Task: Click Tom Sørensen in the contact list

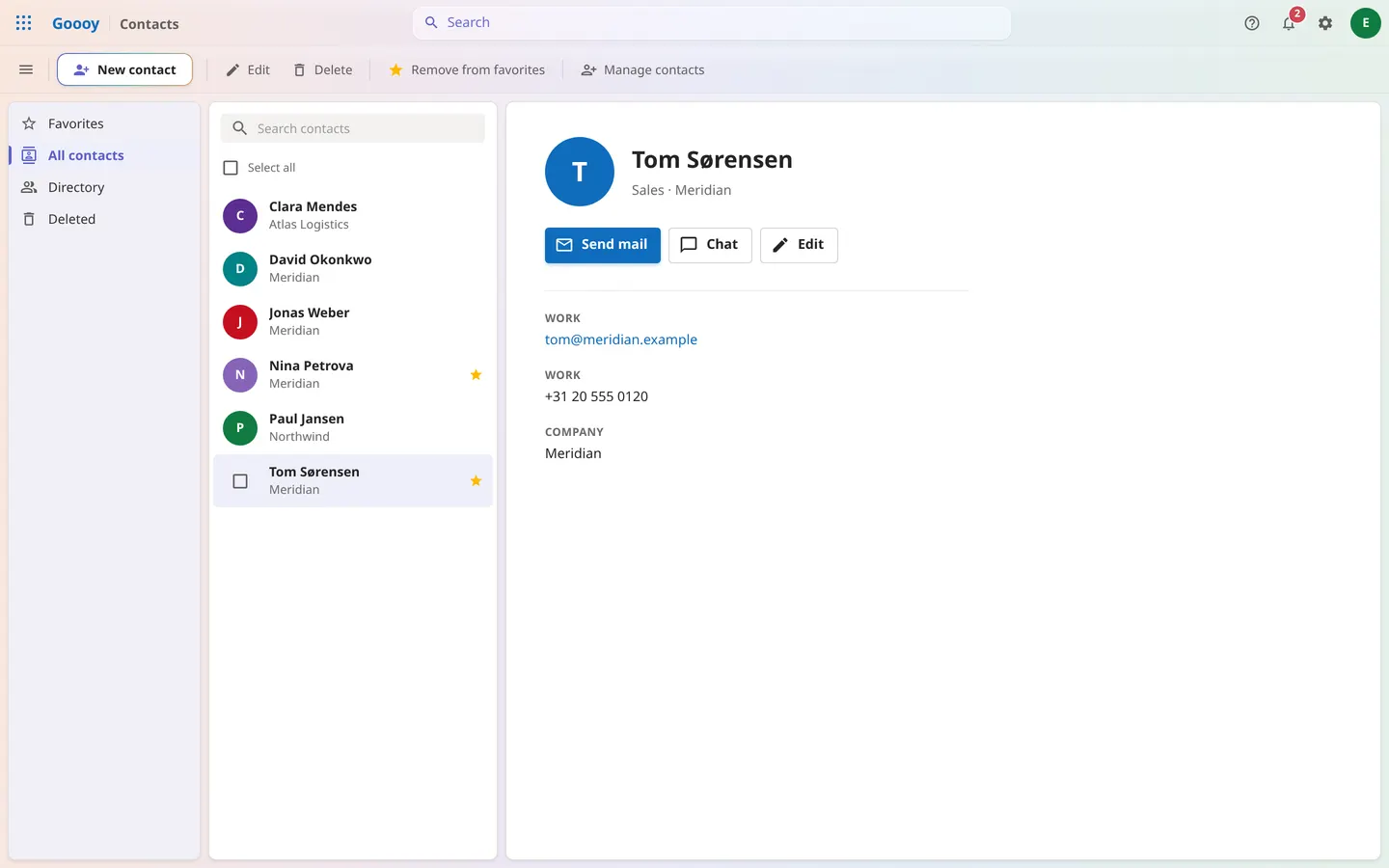Action: coord(353,480)
